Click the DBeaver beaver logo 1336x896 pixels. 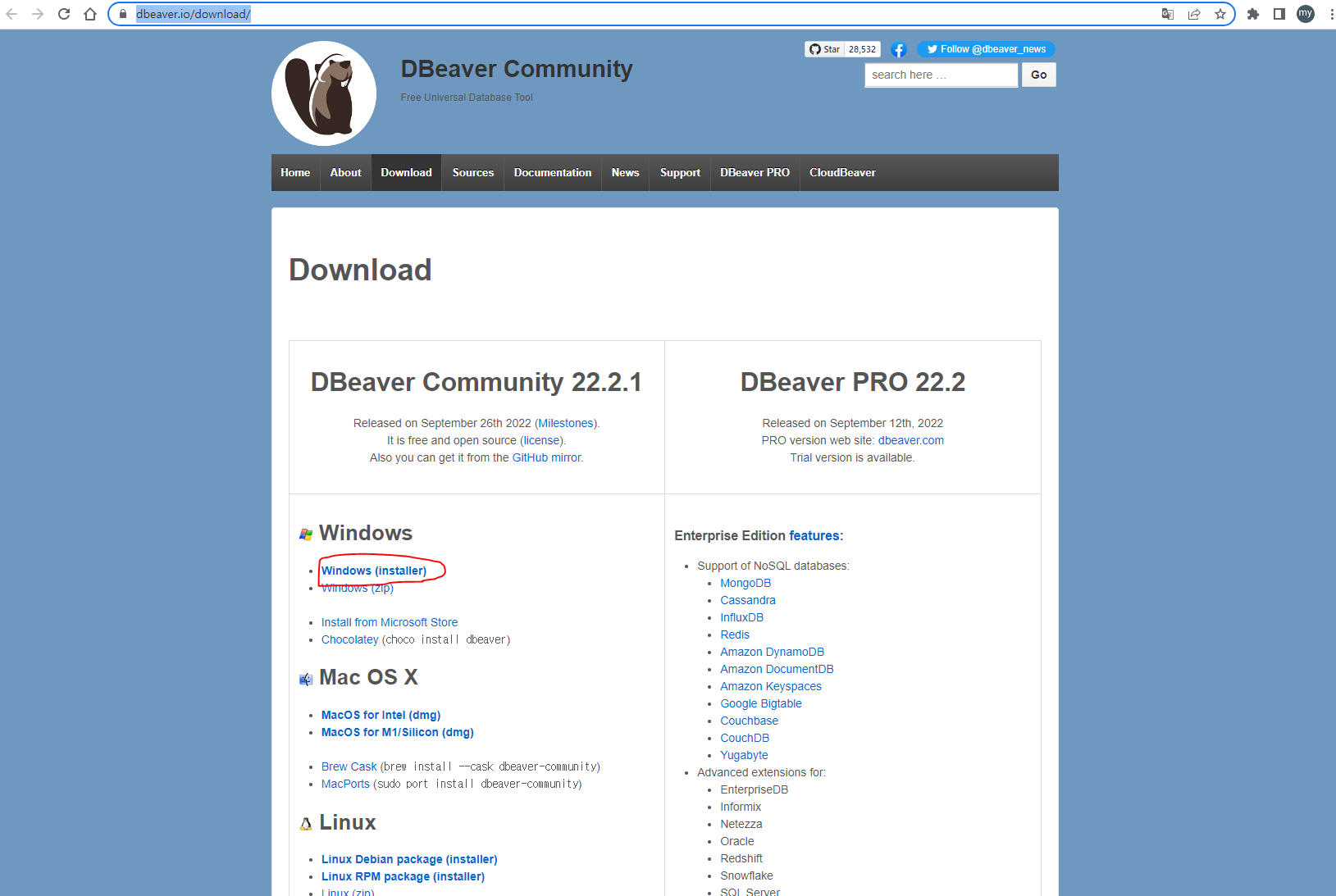pos(324,93)
